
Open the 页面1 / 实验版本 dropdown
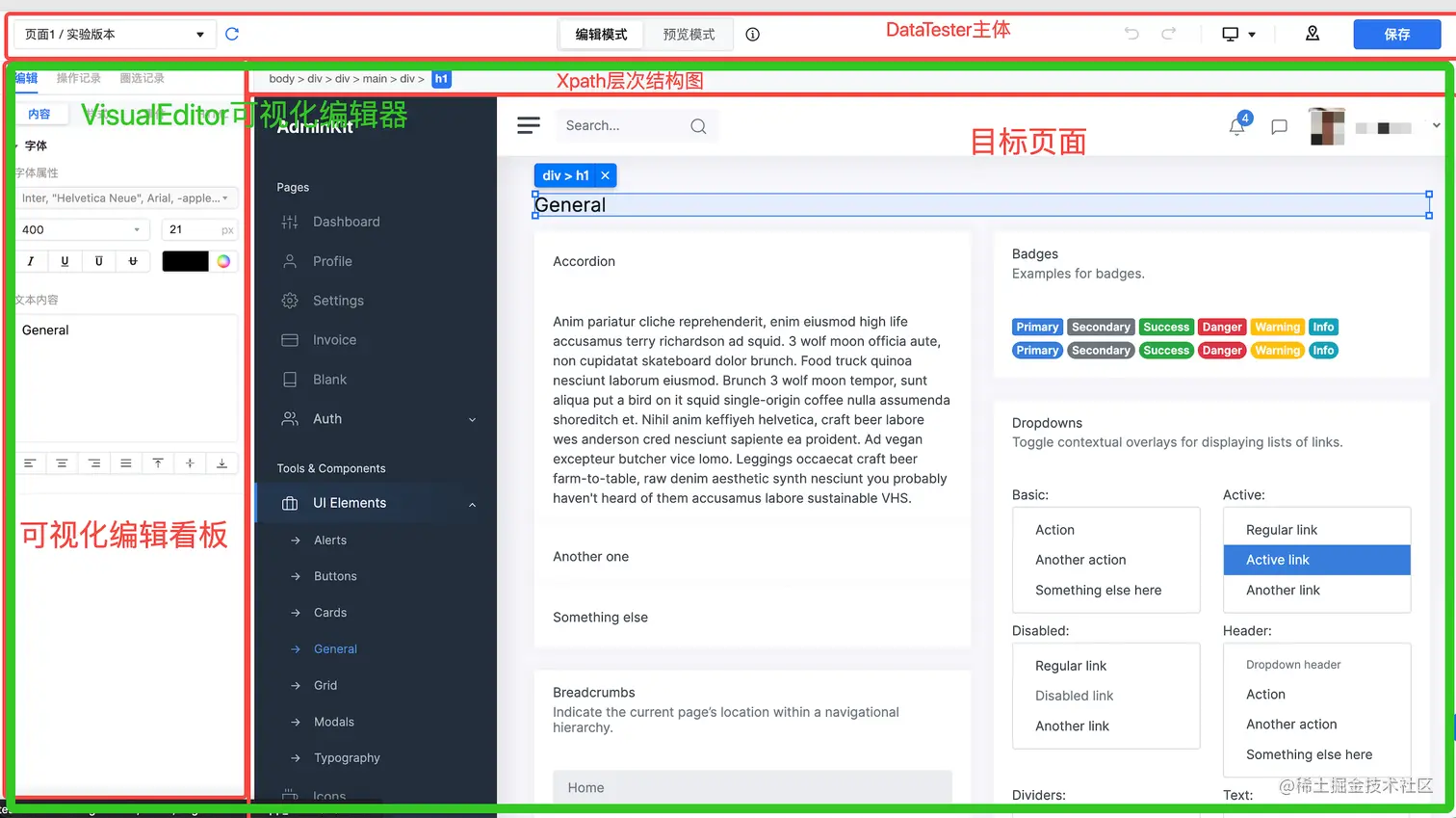click(x=114, y=35)
